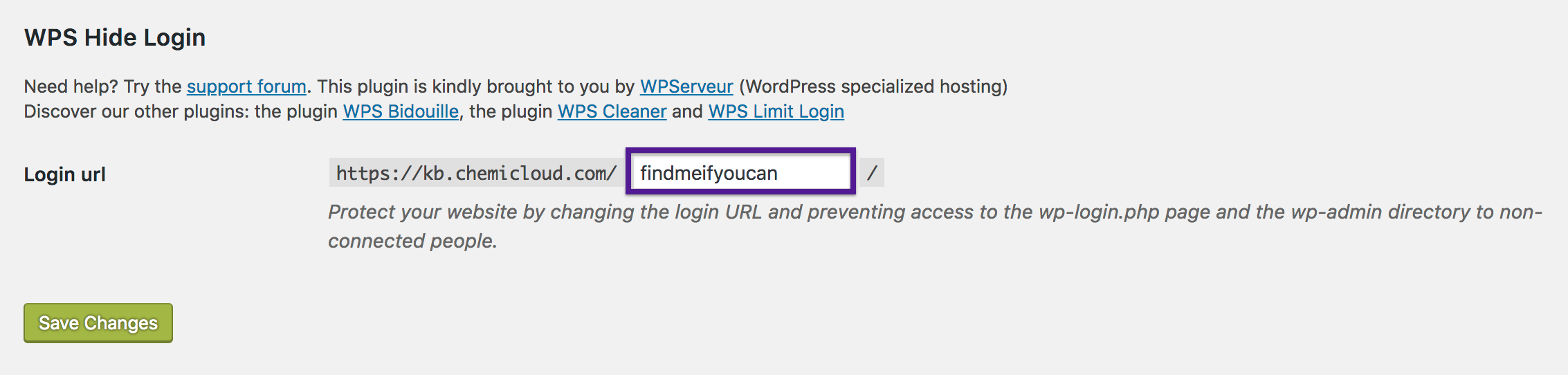Visit the WPServeur hosting link
The height and width of the screenshot is (375, 1568).
pos(686,86)
